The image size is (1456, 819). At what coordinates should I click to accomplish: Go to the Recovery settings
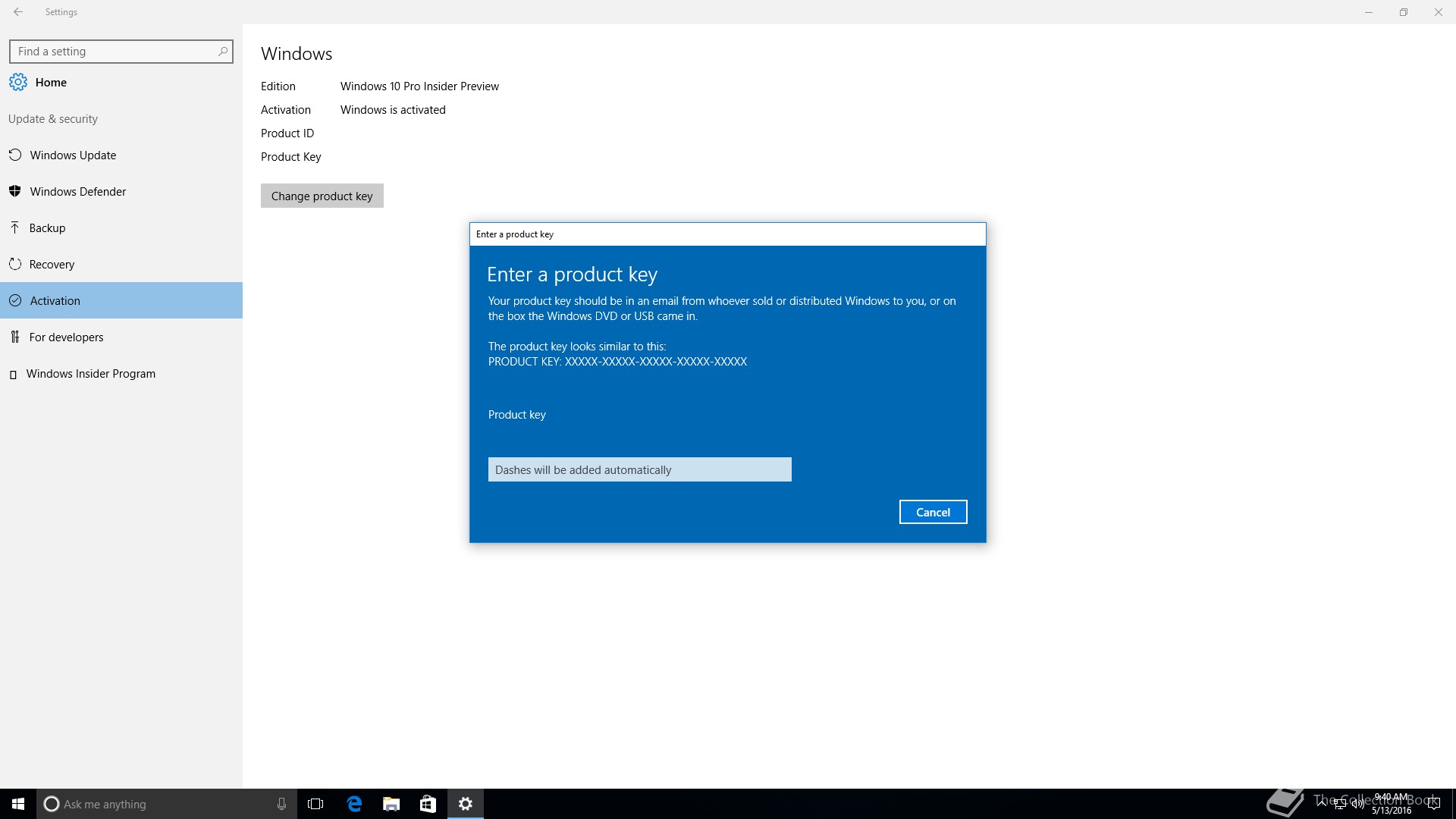[121, 264]
